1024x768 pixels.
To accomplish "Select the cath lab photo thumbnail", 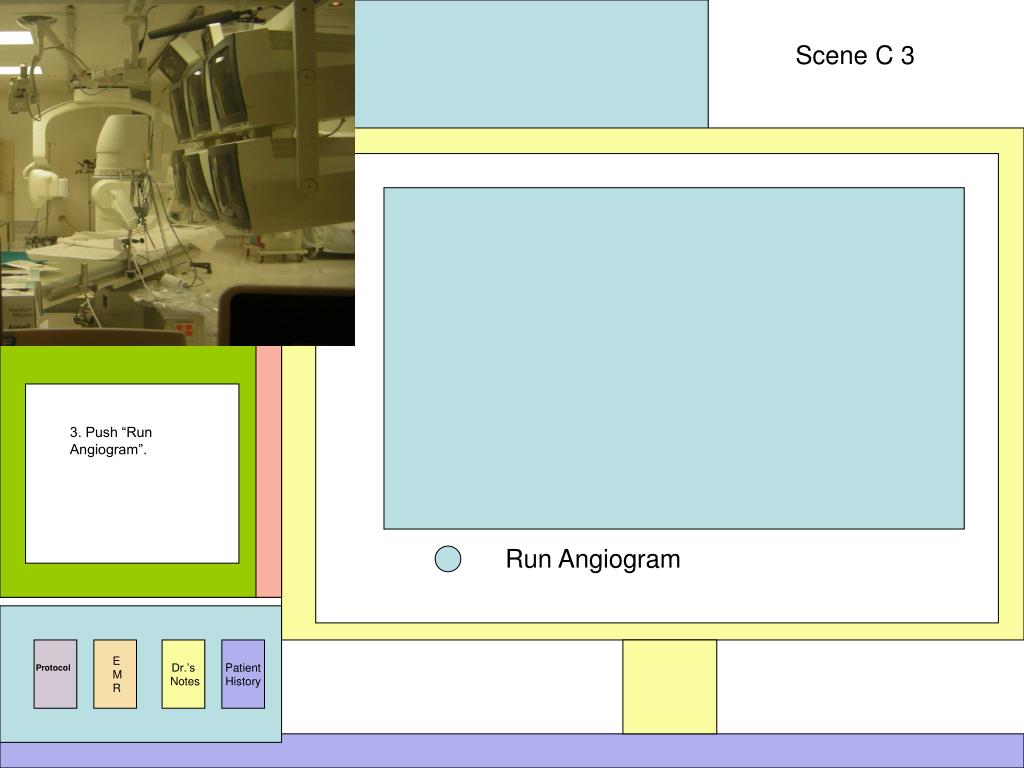I will click(x=177, y=172).
